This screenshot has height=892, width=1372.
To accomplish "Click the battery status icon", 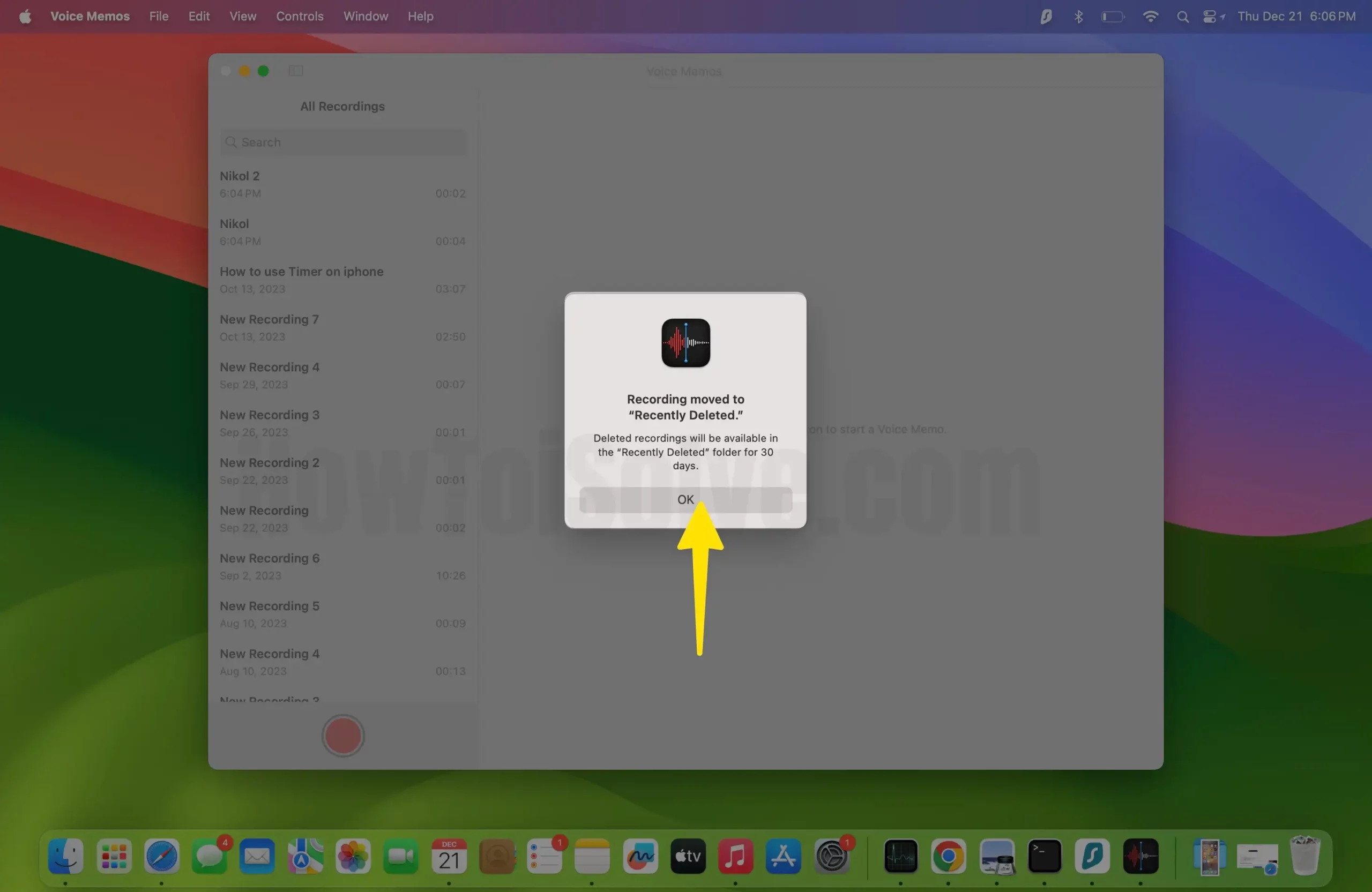I will tap(1113, 17).
